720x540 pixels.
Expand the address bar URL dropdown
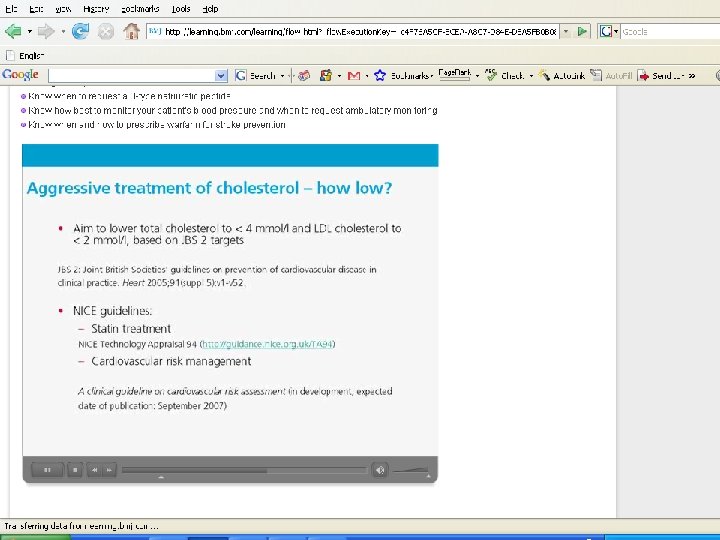coord(566,32)
